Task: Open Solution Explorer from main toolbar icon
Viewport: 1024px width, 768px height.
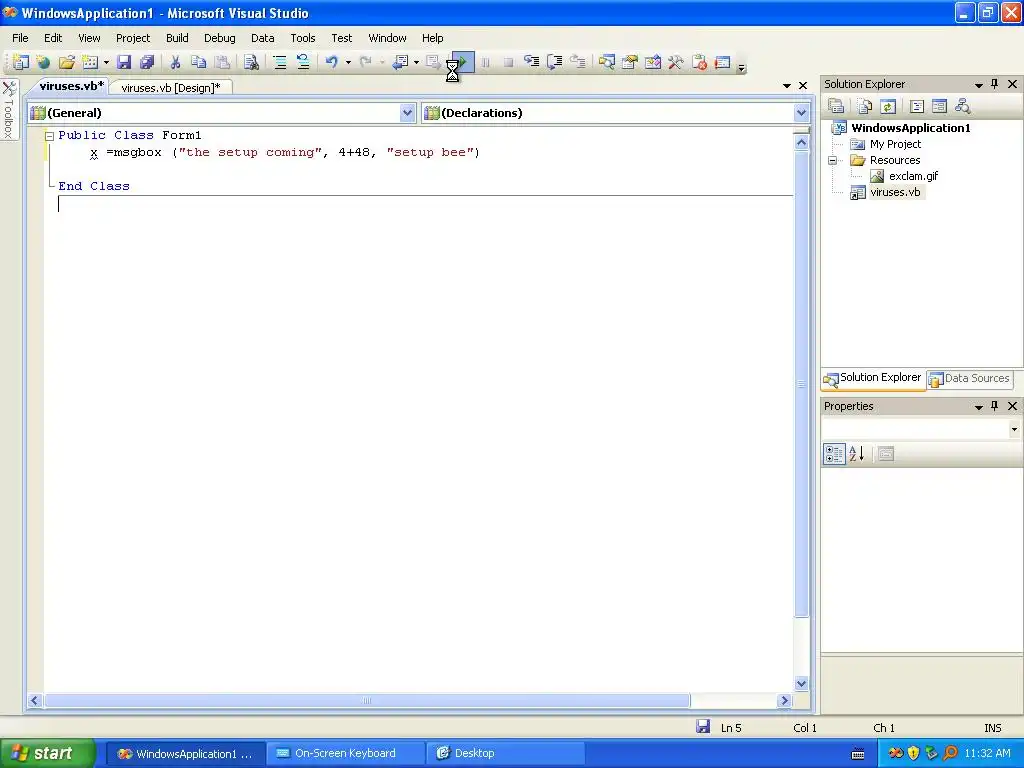Action: point(607,62)
